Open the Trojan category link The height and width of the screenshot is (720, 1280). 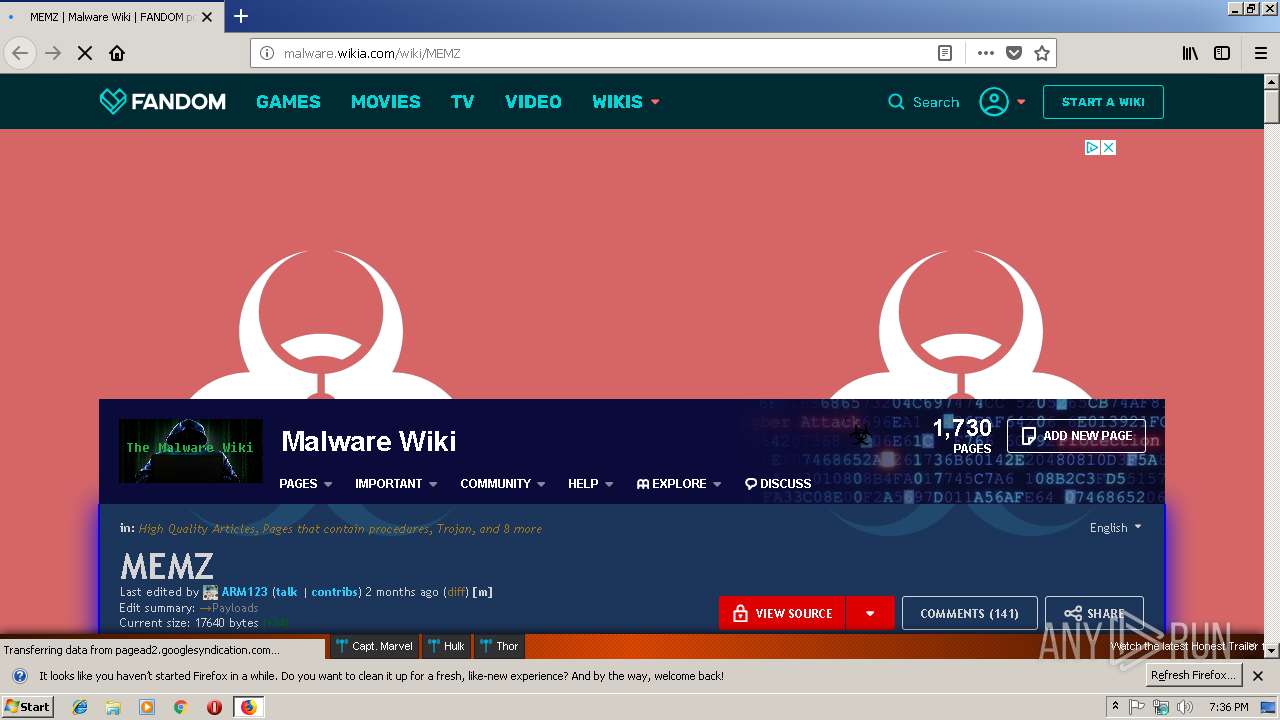coord(453,528)
